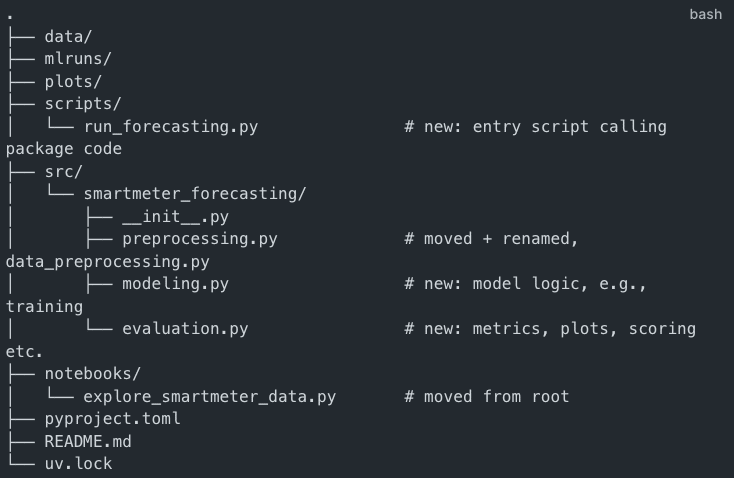This screenshot has height=478, width=734.
Task: Select smartmeter_forecasting/ package folder
Action: pyautogui.click(x=195, y=194)
